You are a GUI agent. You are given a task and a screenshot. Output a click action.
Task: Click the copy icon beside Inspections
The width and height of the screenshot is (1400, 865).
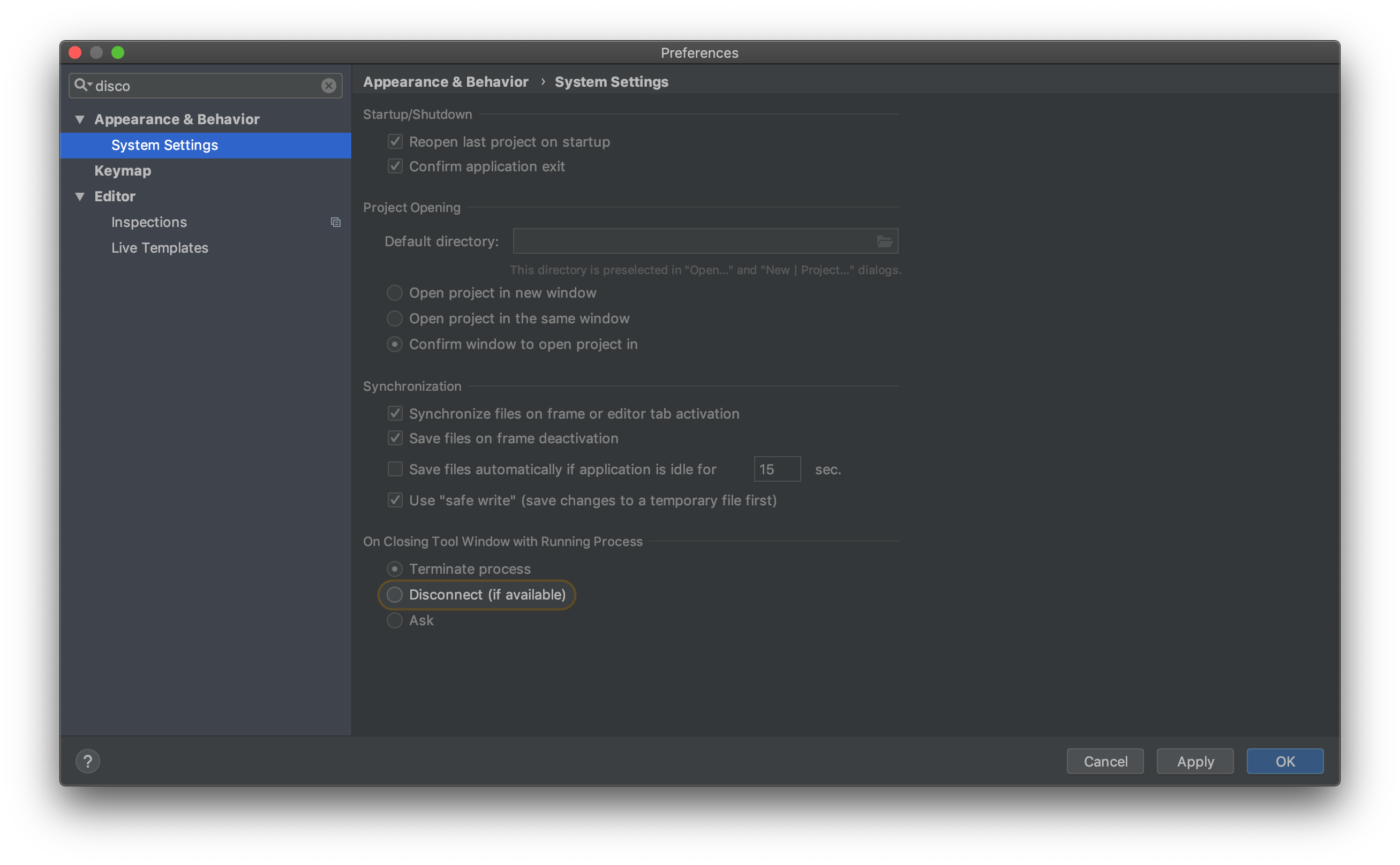coord(336,222)
